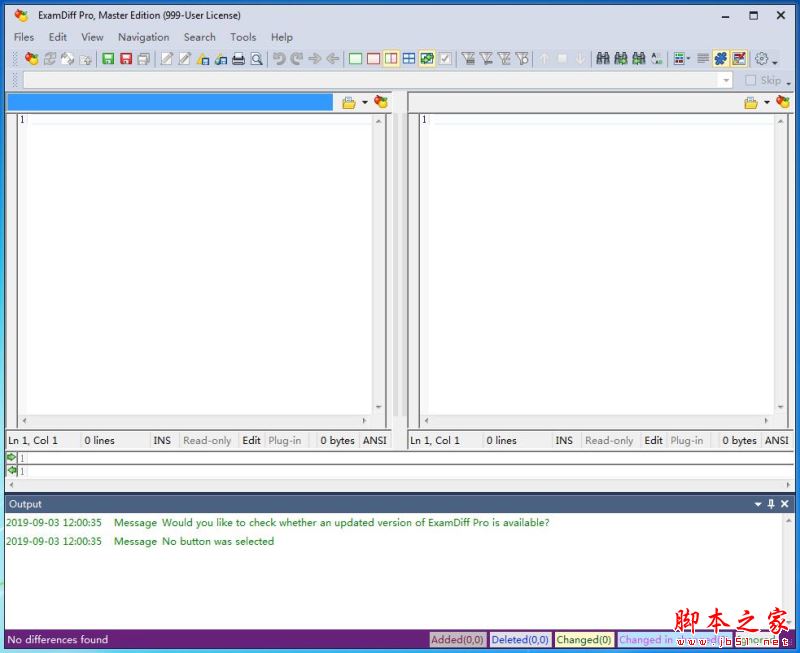Viewport: 800px width, 653px height.
Task: Open the Navigation menu
Action: (143, 37)
